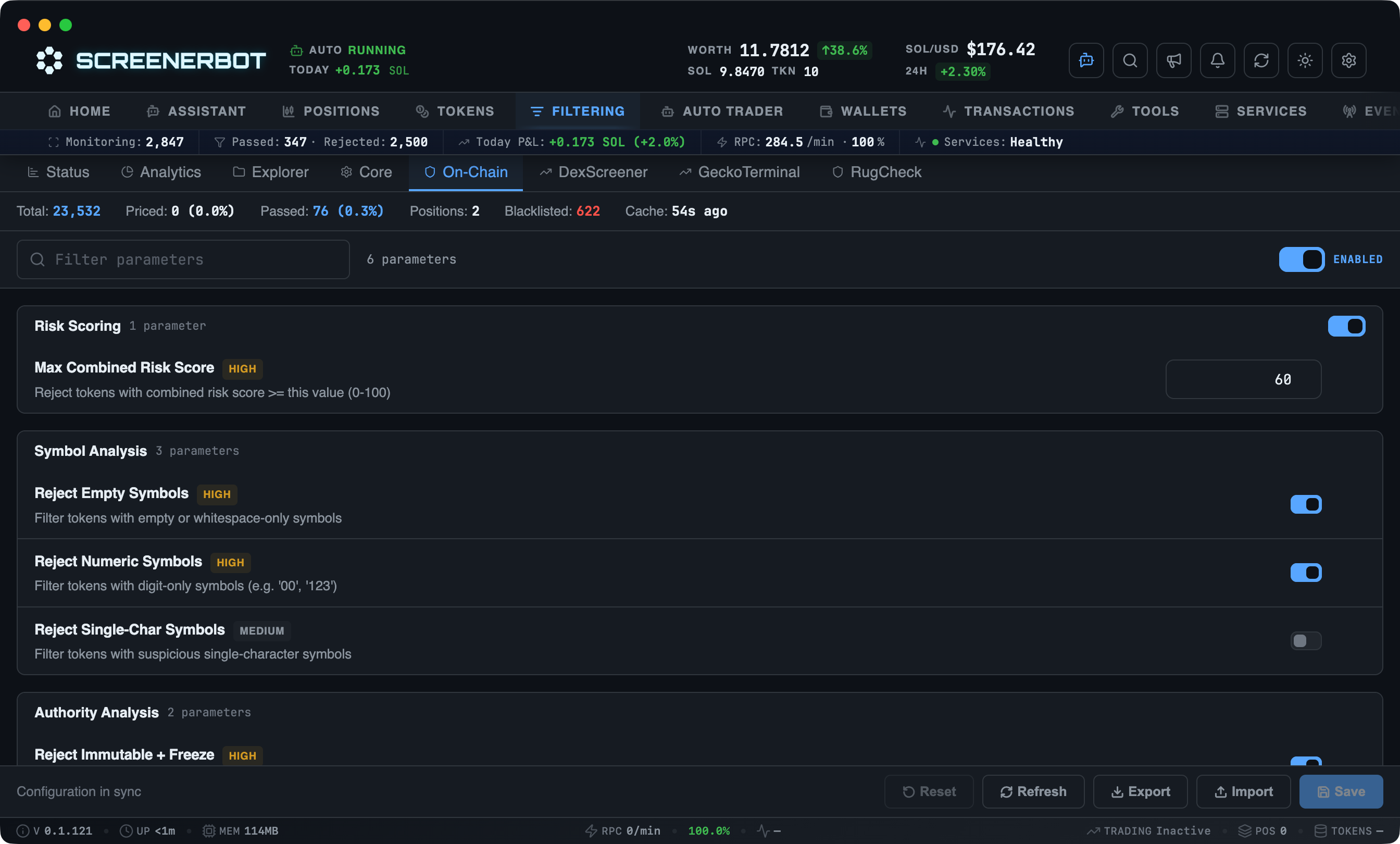This screenshot has width=1400, height=844.
Task: Click the Configuration in sync message
Action: pyautogui.click(x=79, y=792)
